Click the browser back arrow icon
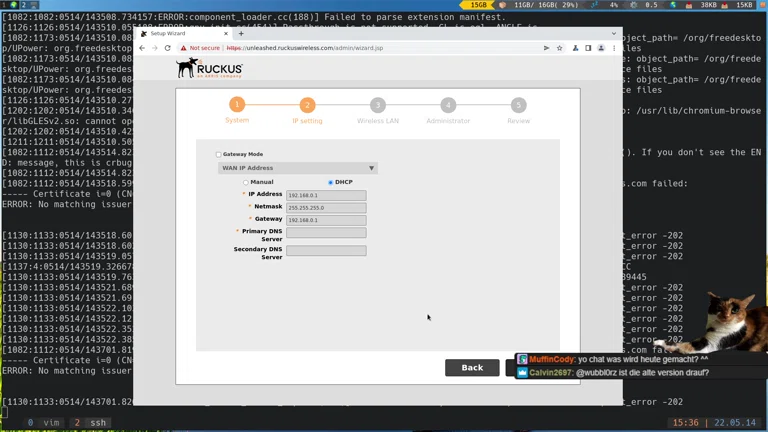The image size is (768, 432). (x=142, y=48)
